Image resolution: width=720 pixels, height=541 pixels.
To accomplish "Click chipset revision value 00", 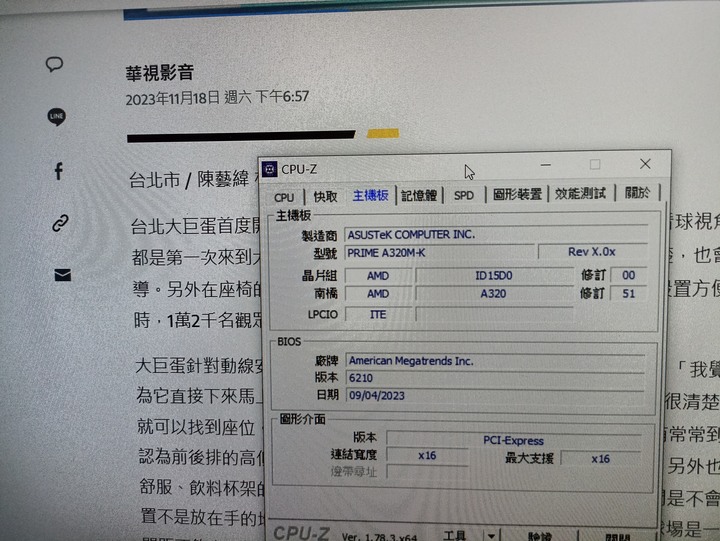I will (x=629, y=275).
